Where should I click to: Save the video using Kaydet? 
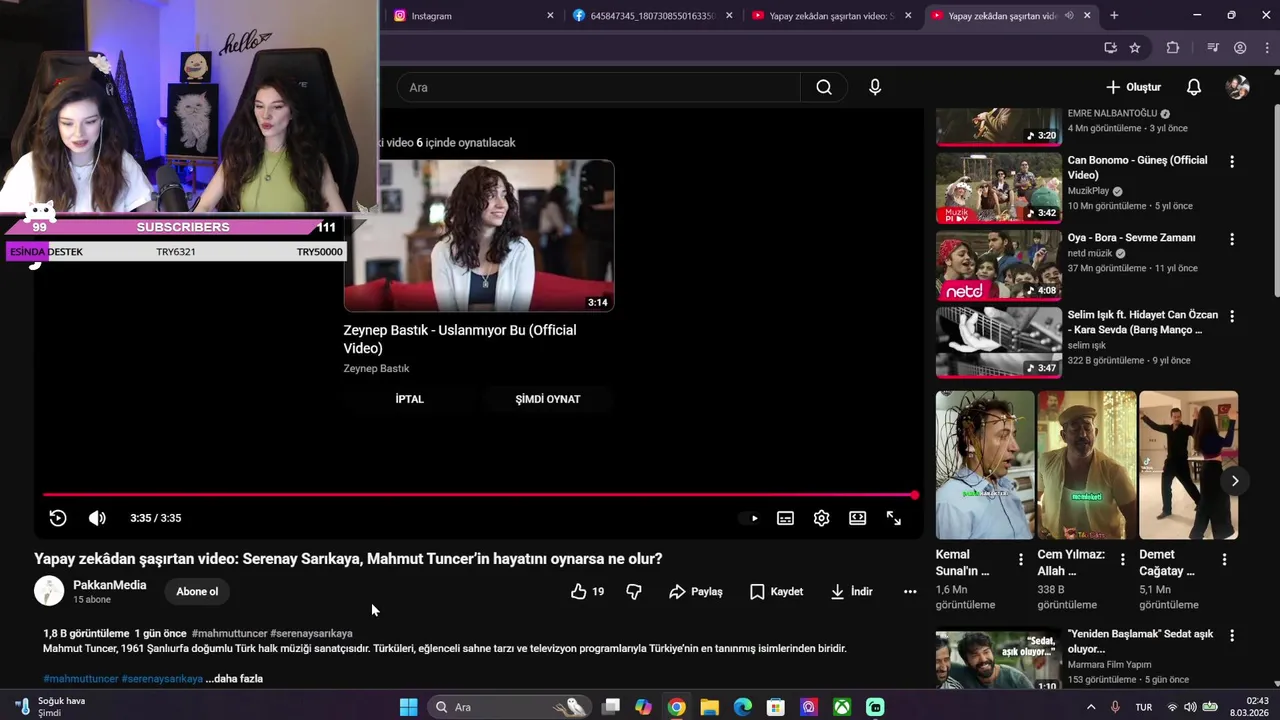tap(776, 592)
